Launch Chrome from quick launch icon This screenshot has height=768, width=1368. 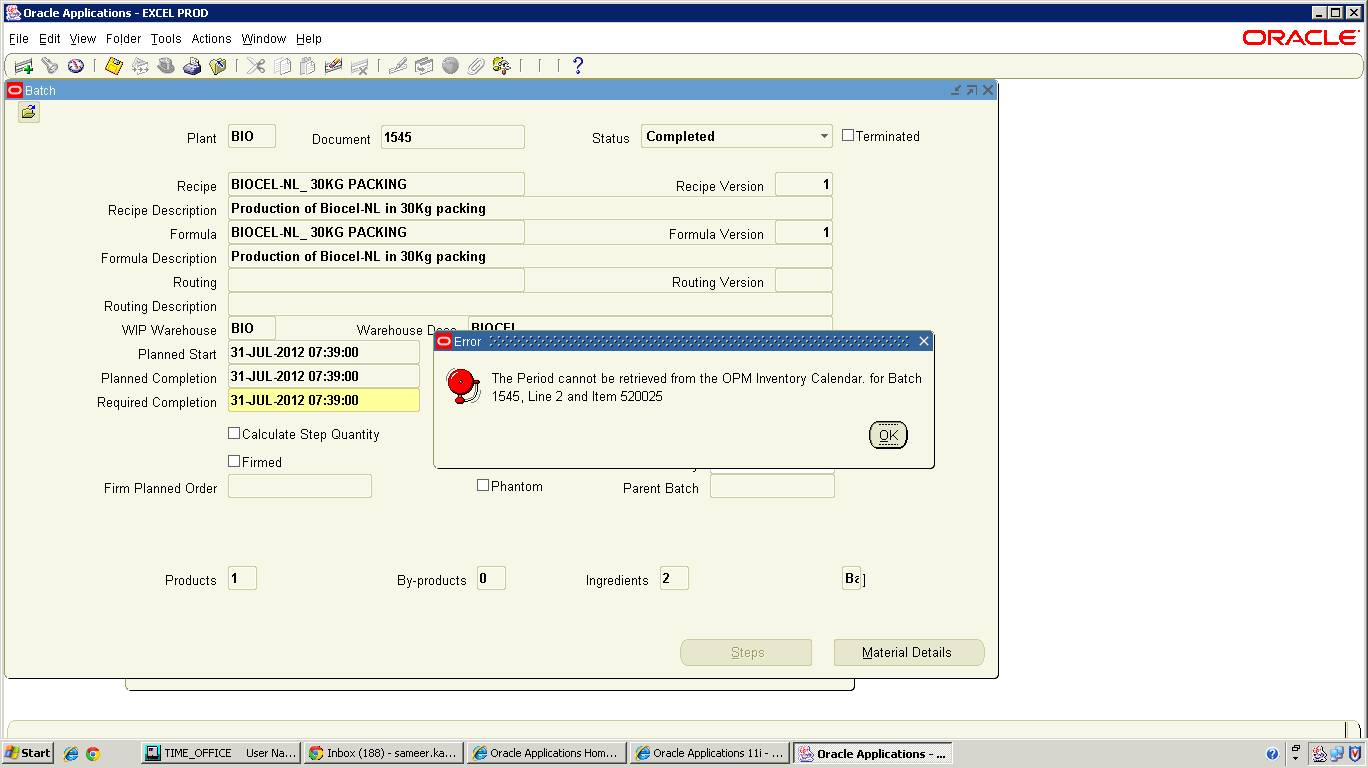[x=93, y=753]
